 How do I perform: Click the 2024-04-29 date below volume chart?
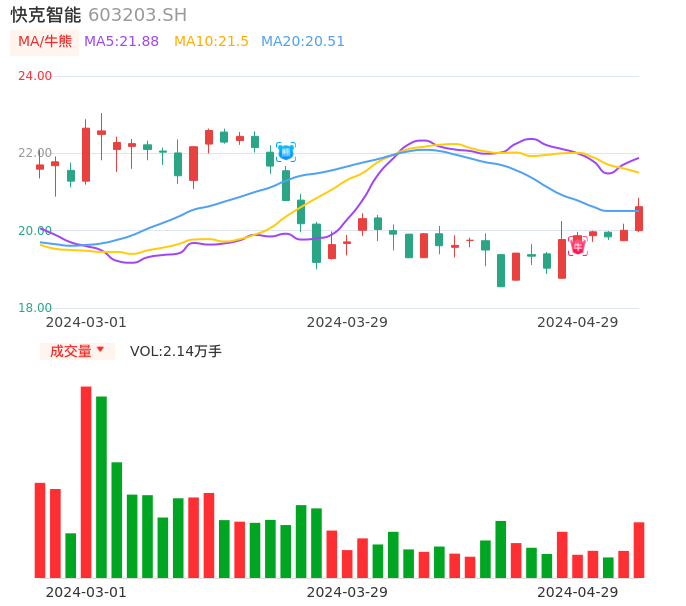578,592
